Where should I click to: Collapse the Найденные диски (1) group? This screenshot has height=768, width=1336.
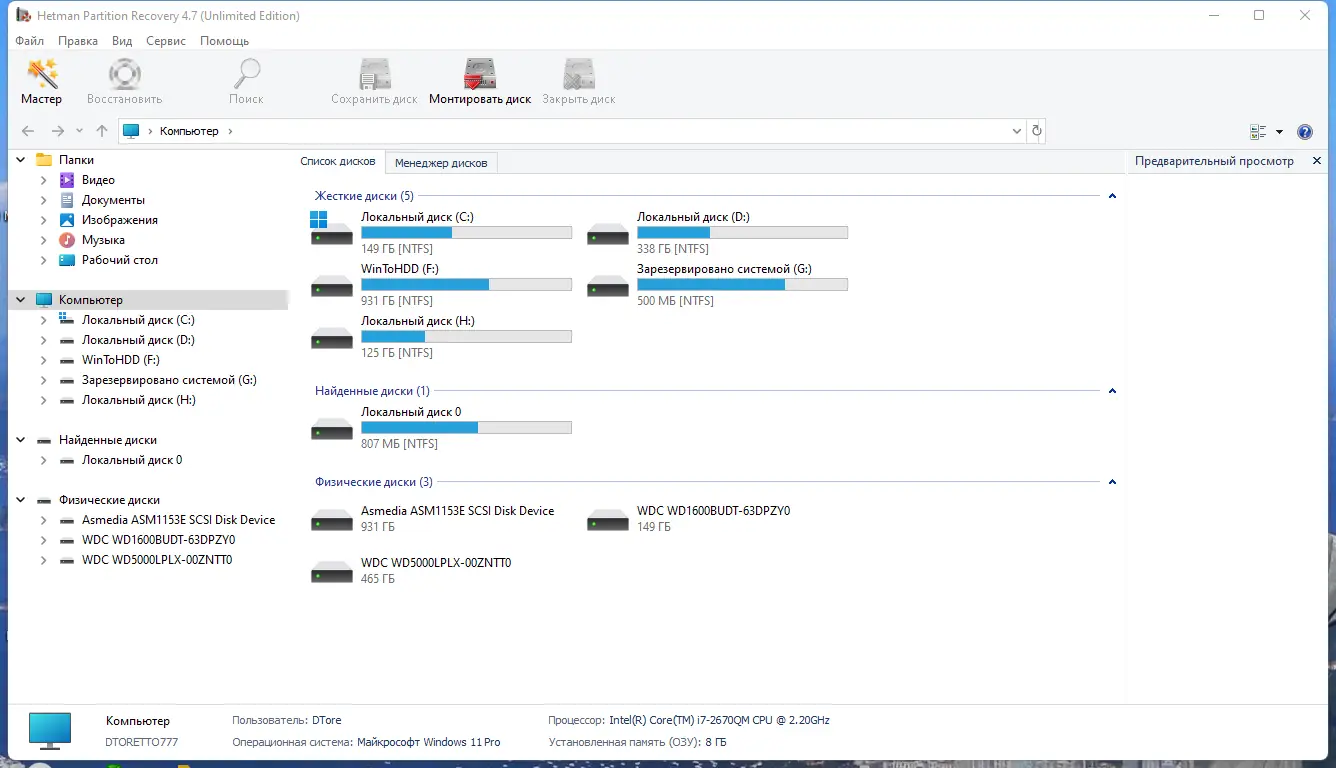1112,391
